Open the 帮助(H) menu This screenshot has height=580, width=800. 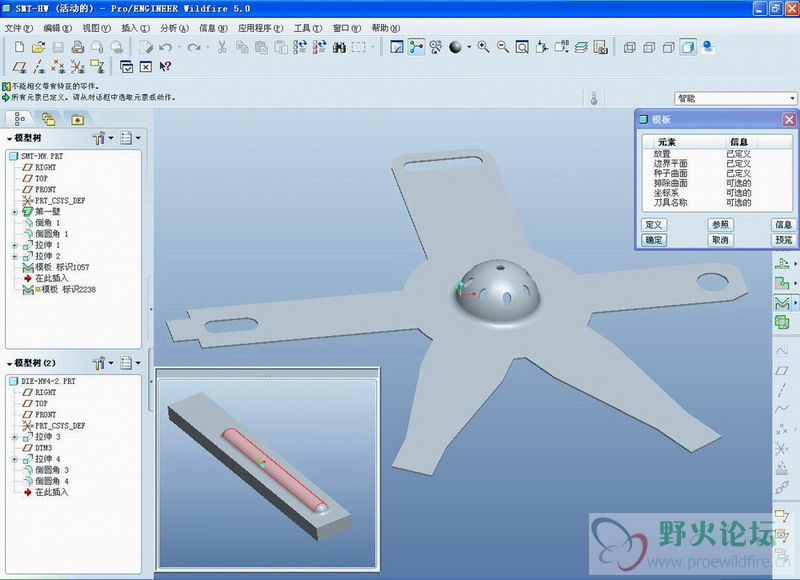386,28
